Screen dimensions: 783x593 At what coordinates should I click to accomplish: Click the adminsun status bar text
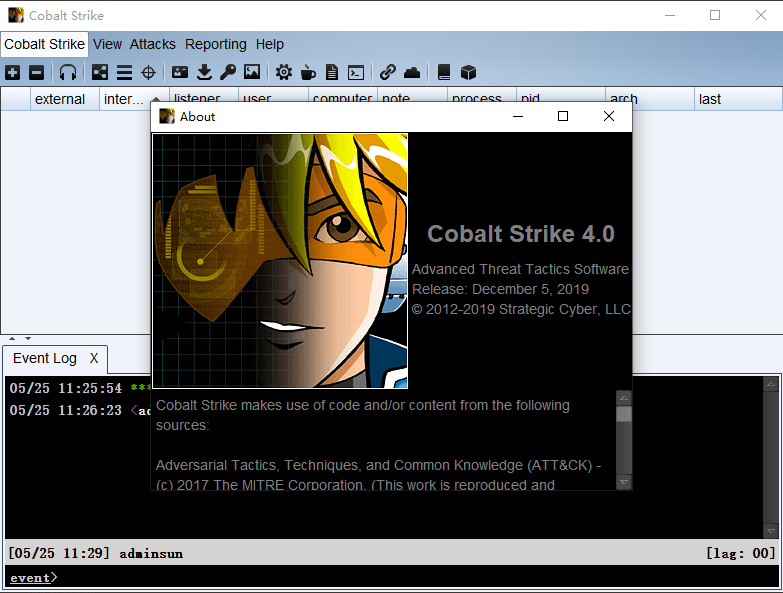(151, 554)
